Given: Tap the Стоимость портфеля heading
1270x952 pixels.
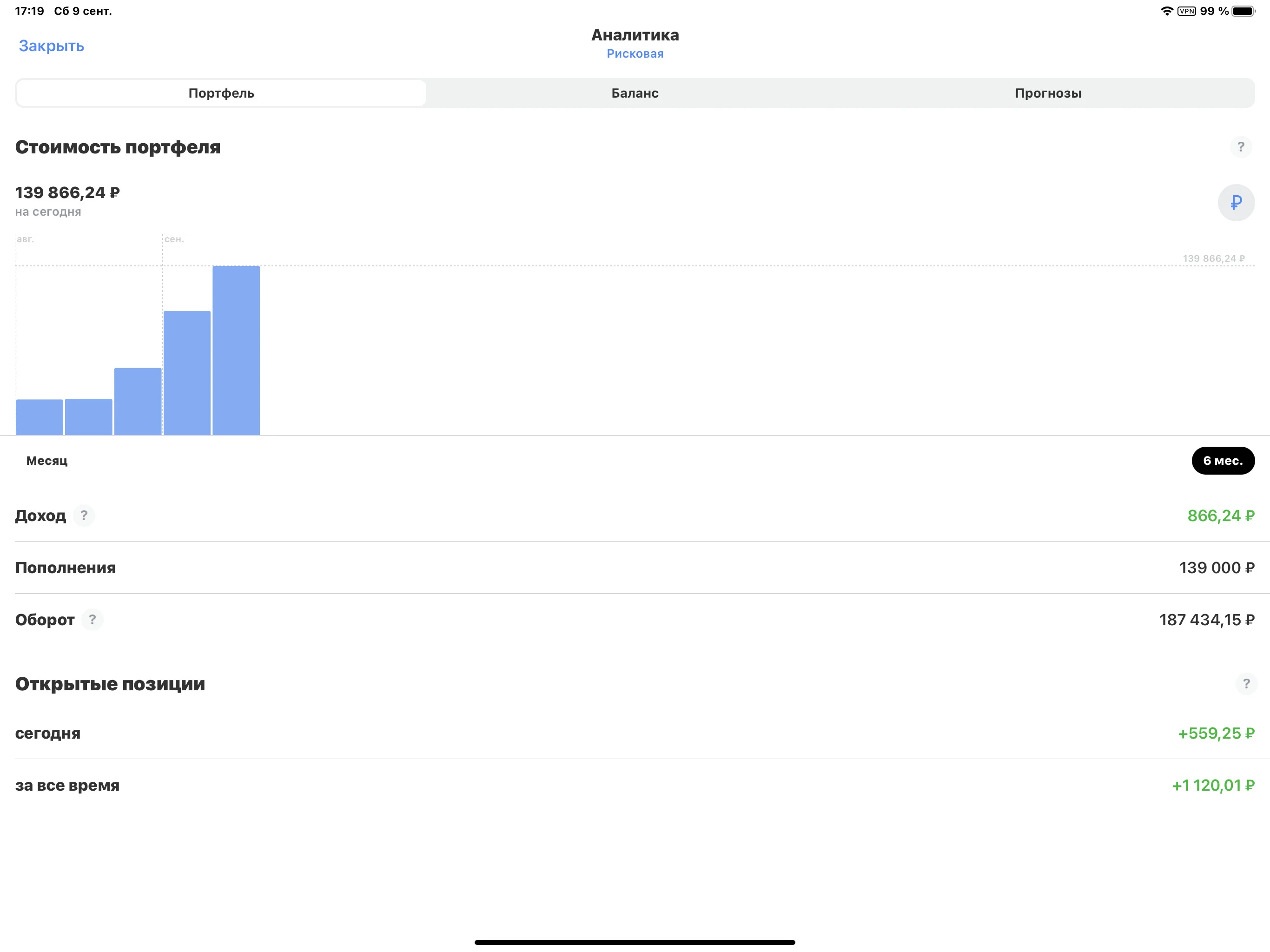Looking at the screenshot, I should [118, 147].
